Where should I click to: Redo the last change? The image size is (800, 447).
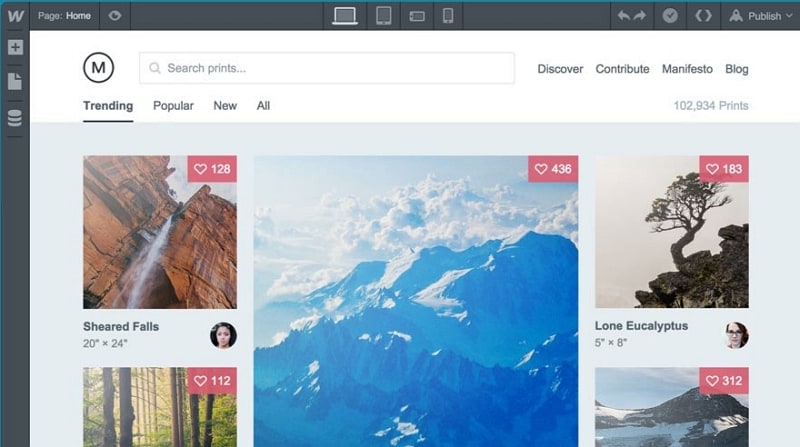point(640,16)
